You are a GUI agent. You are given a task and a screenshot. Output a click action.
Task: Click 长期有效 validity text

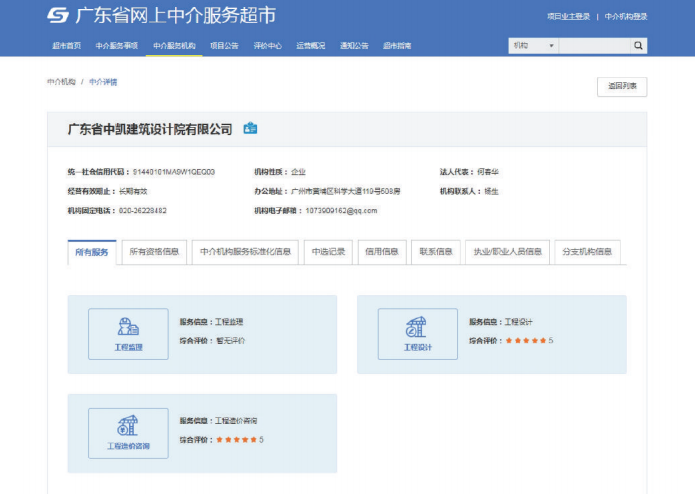point(133,191)
